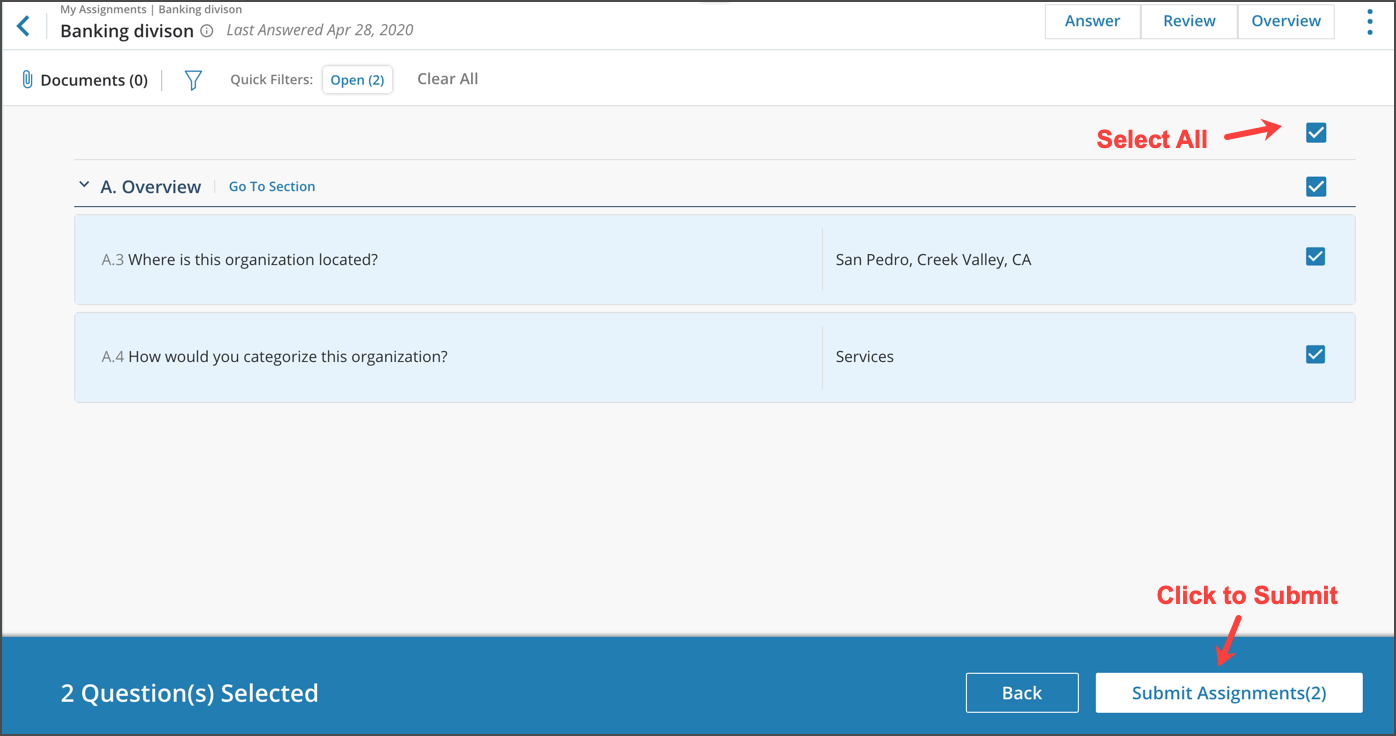Go back using the left chevron icon
Viewport: 1396px width, 736px height.
23,26
